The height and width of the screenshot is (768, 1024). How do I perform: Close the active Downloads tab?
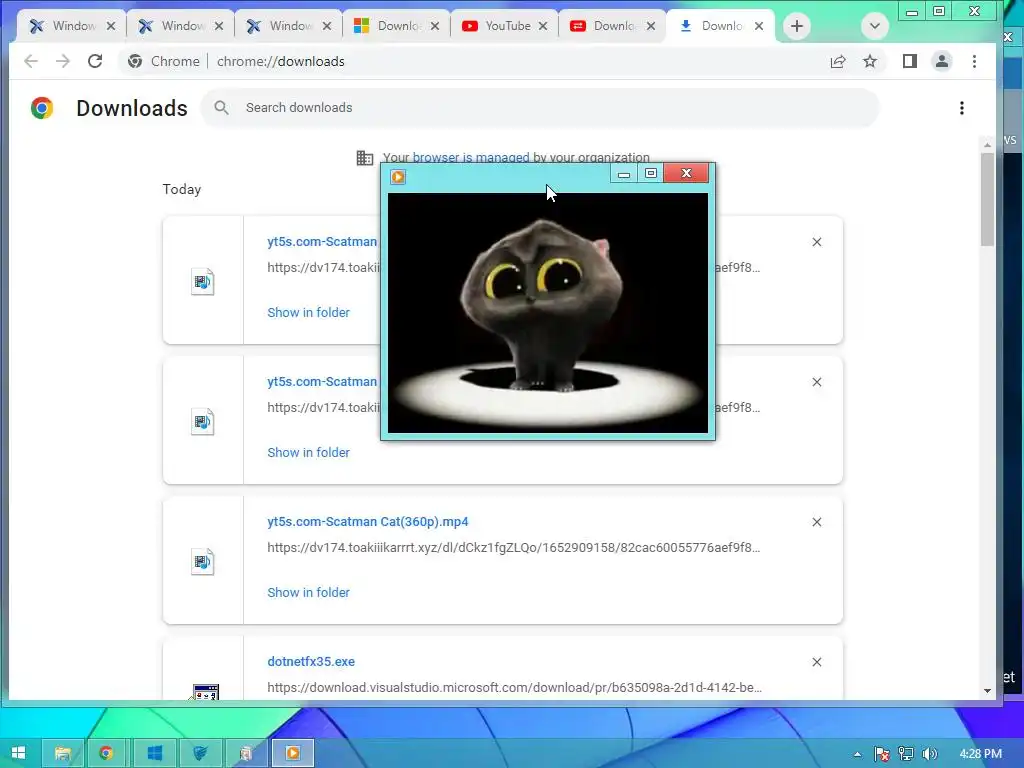(x=759, y=26)
